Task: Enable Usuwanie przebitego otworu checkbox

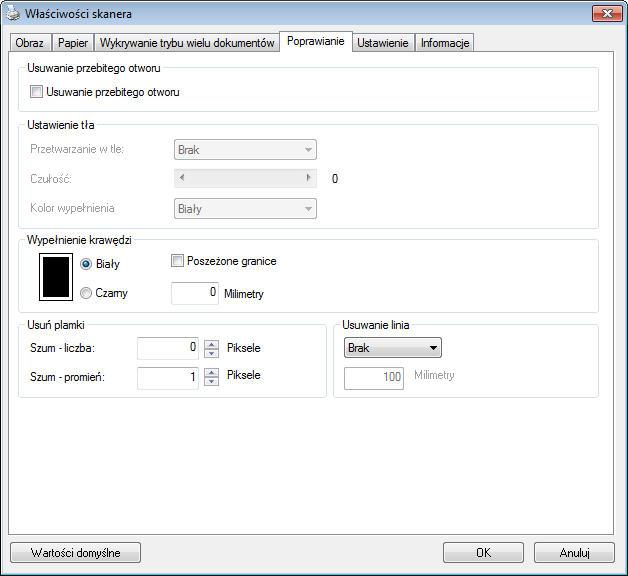Action: click(36, 92)
